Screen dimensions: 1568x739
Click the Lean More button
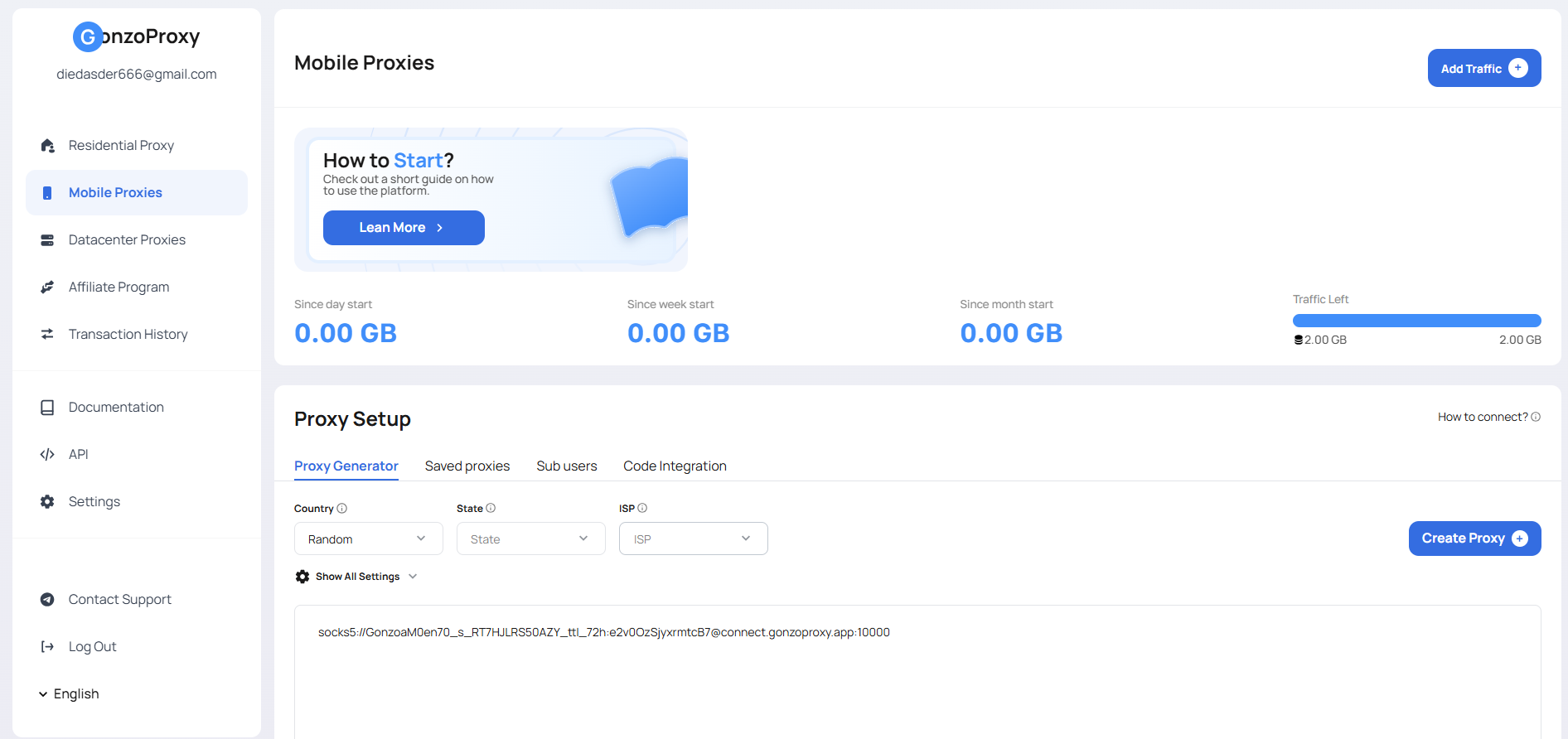pyautogui.click(x=404, y=228)
